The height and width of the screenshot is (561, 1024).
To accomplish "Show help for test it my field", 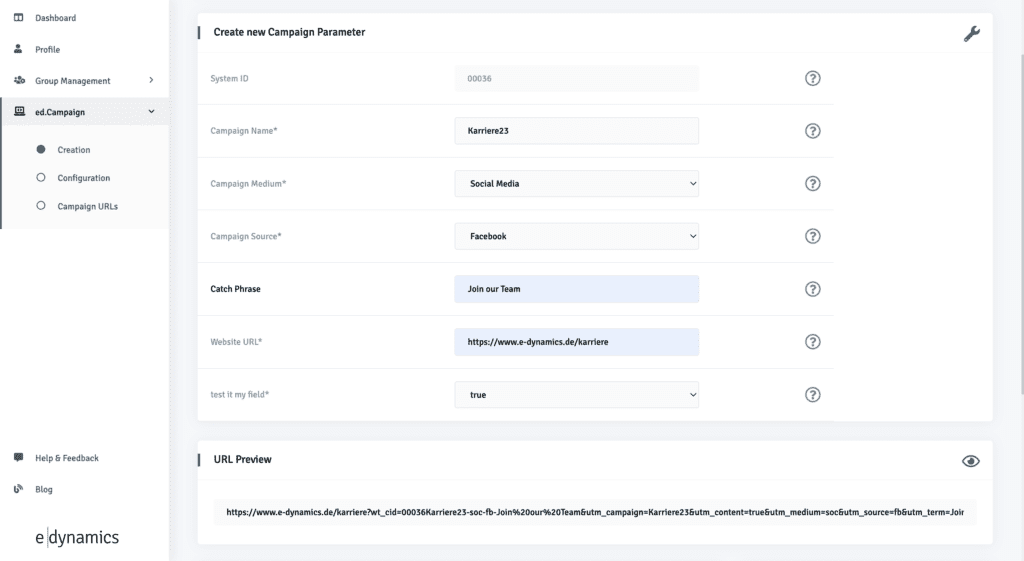I will (813, 395).
